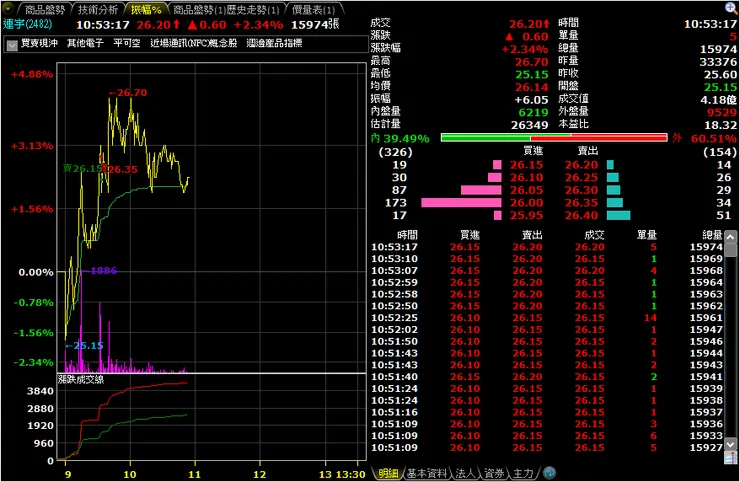740x482 pixels.
Task: Switch to the 技術分析 tab
Action: [x=97, y=9]
